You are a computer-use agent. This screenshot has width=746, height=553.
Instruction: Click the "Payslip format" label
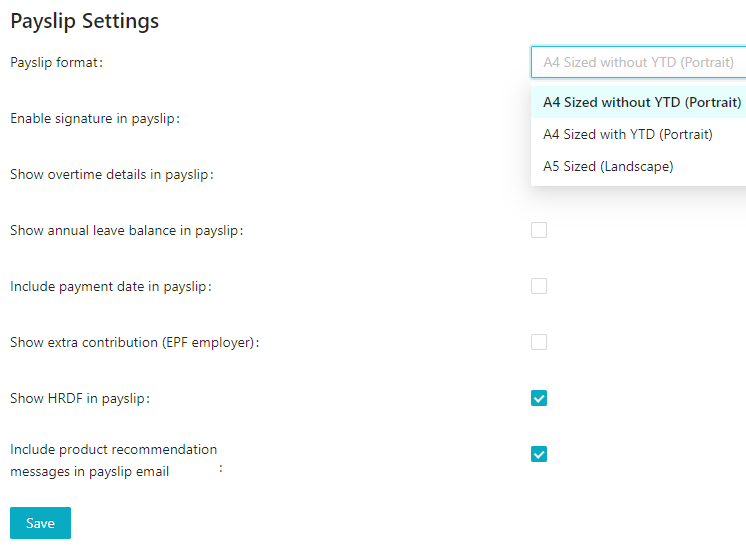tap(56, 62)
